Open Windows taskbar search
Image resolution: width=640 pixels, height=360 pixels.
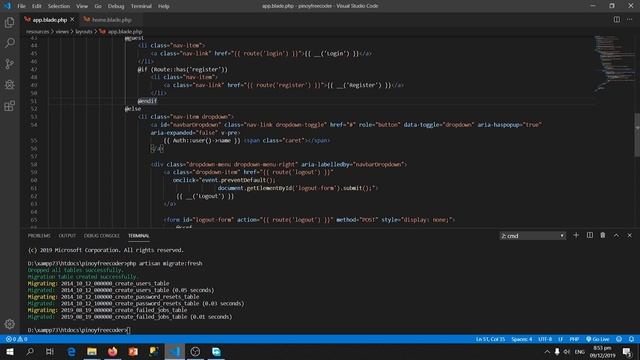tap(30, 351)
